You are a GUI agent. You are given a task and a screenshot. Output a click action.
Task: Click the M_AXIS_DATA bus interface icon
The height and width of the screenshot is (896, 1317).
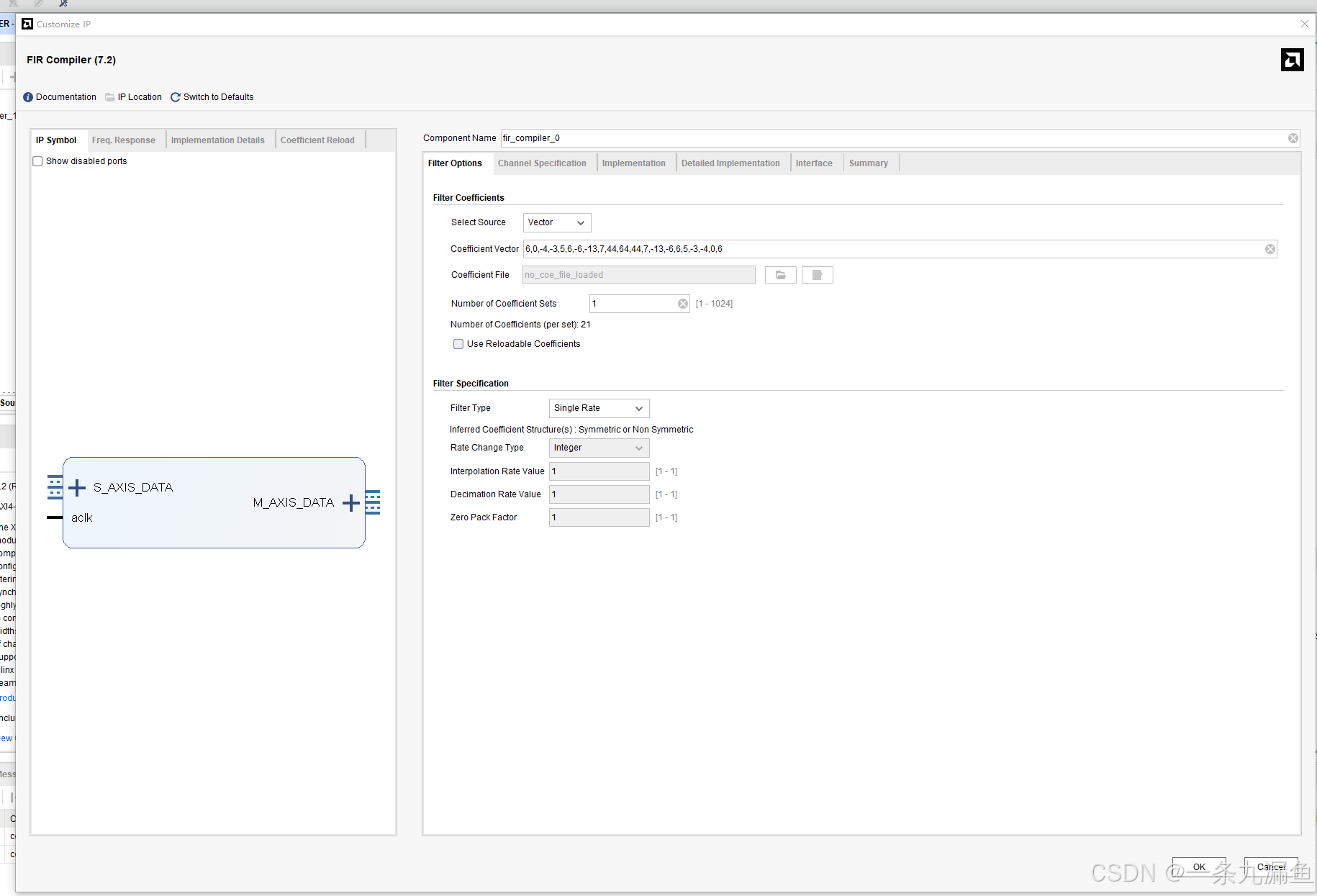coord(373,502)
